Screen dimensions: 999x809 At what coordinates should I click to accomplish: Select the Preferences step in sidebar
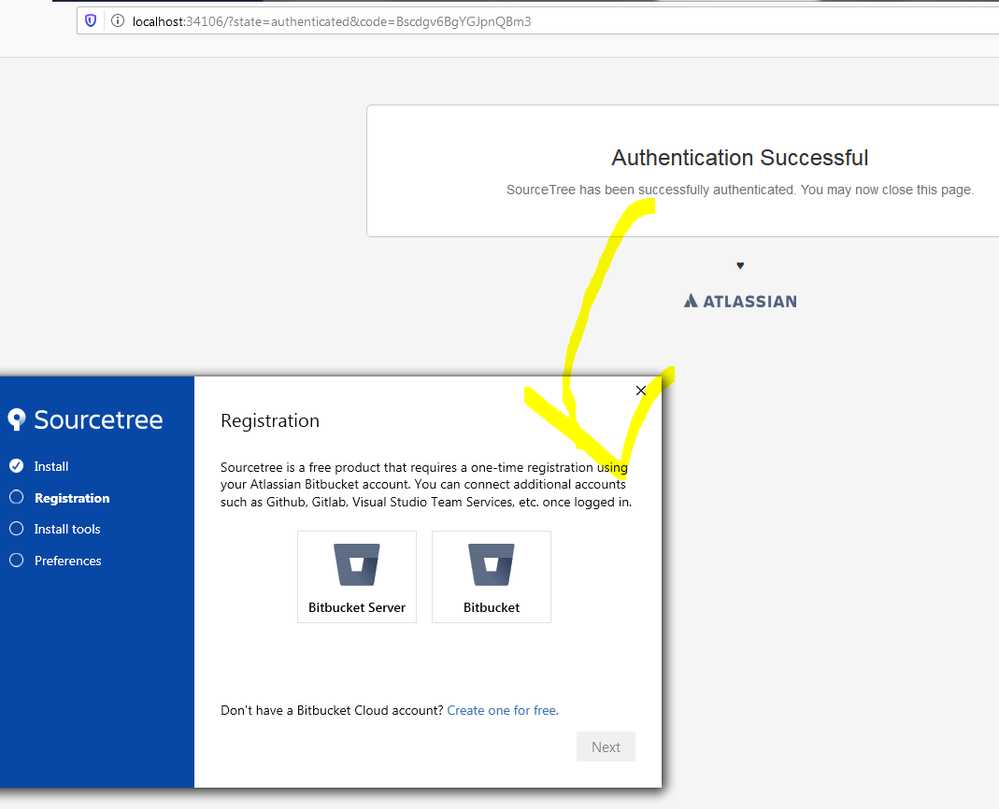pyautogui.click(x=68, y=561)
